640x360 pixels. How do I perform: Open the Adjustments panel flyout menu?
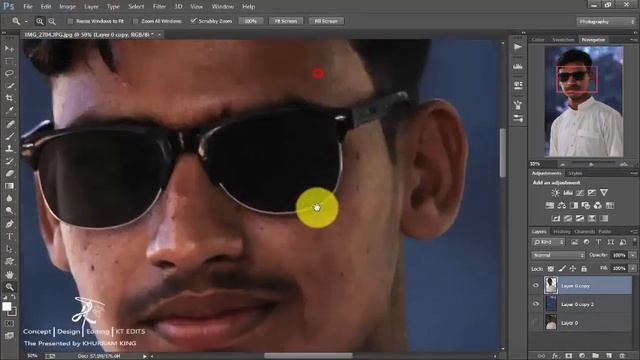tap(633, 173)
